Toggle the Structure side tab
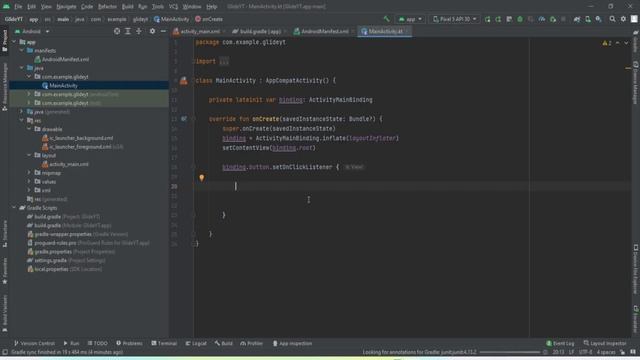Image resolution: width=640 pixels, height=360 pixels. click(4, 234)
